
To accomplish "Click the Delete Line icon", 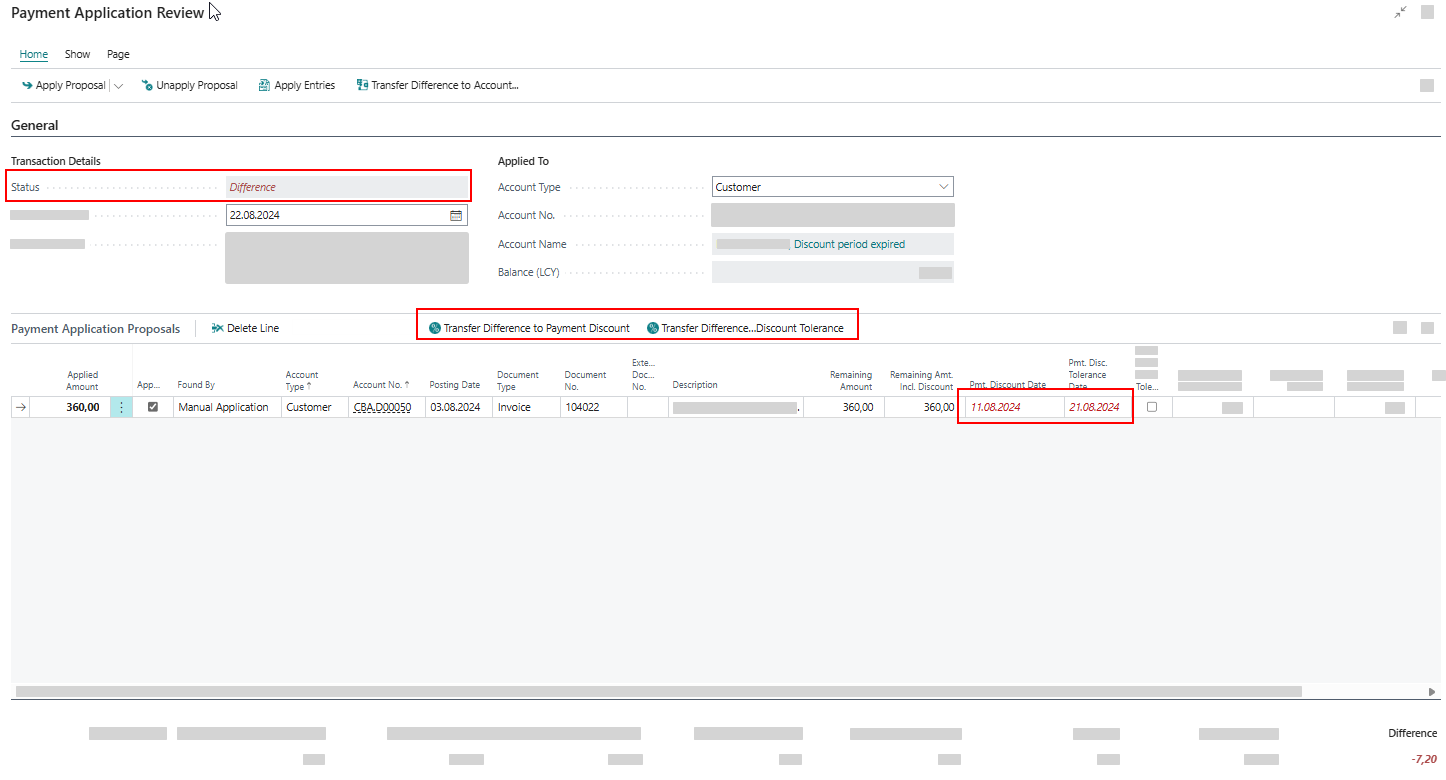I will (x=218, y=328).
